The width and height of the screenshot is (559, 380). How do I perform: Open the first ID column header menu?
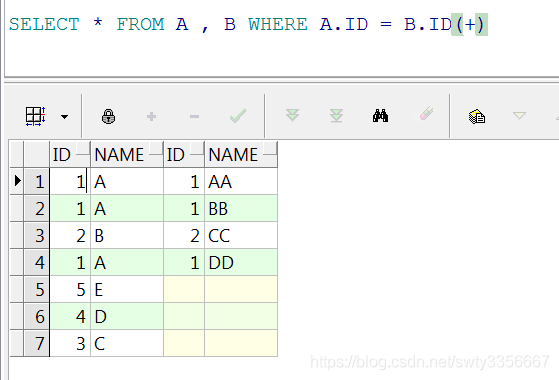(82, 148)
